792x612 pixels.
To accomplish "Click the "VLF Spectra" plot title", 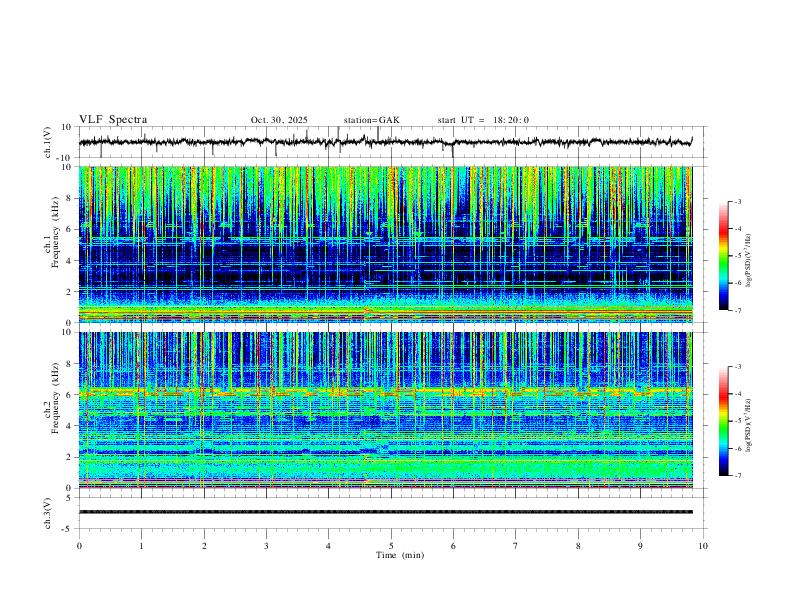I will pyautogui.click(x=113, y=120).
